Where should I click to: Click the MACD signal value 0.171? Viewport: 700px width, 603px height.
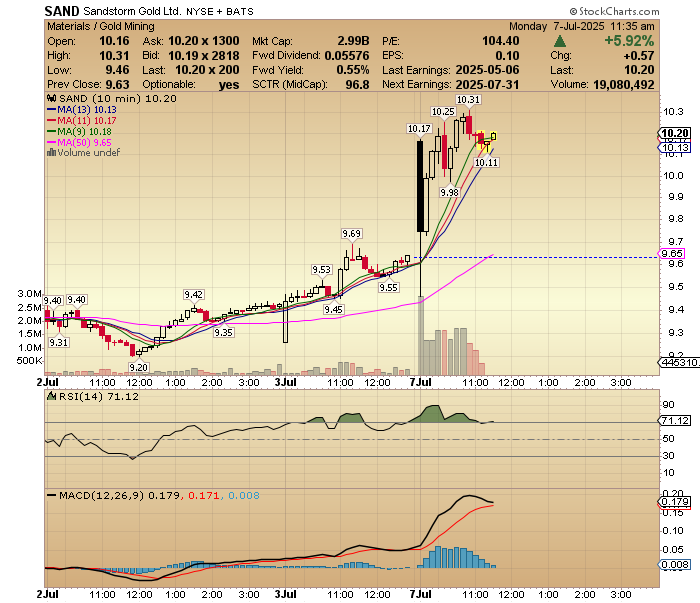point(204,495)
